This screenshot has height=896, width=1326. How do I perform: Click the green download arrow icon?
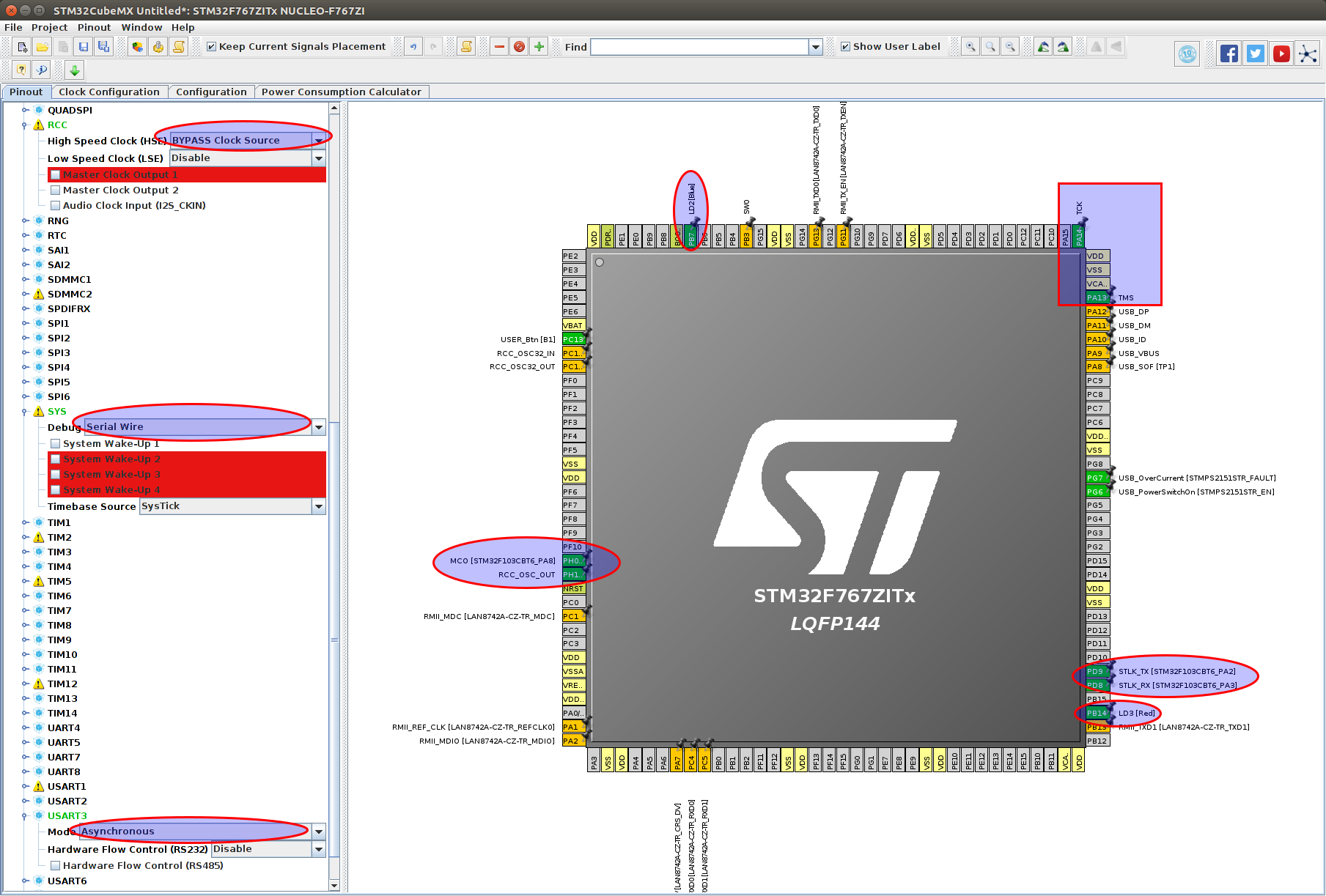tap(73, 70)
